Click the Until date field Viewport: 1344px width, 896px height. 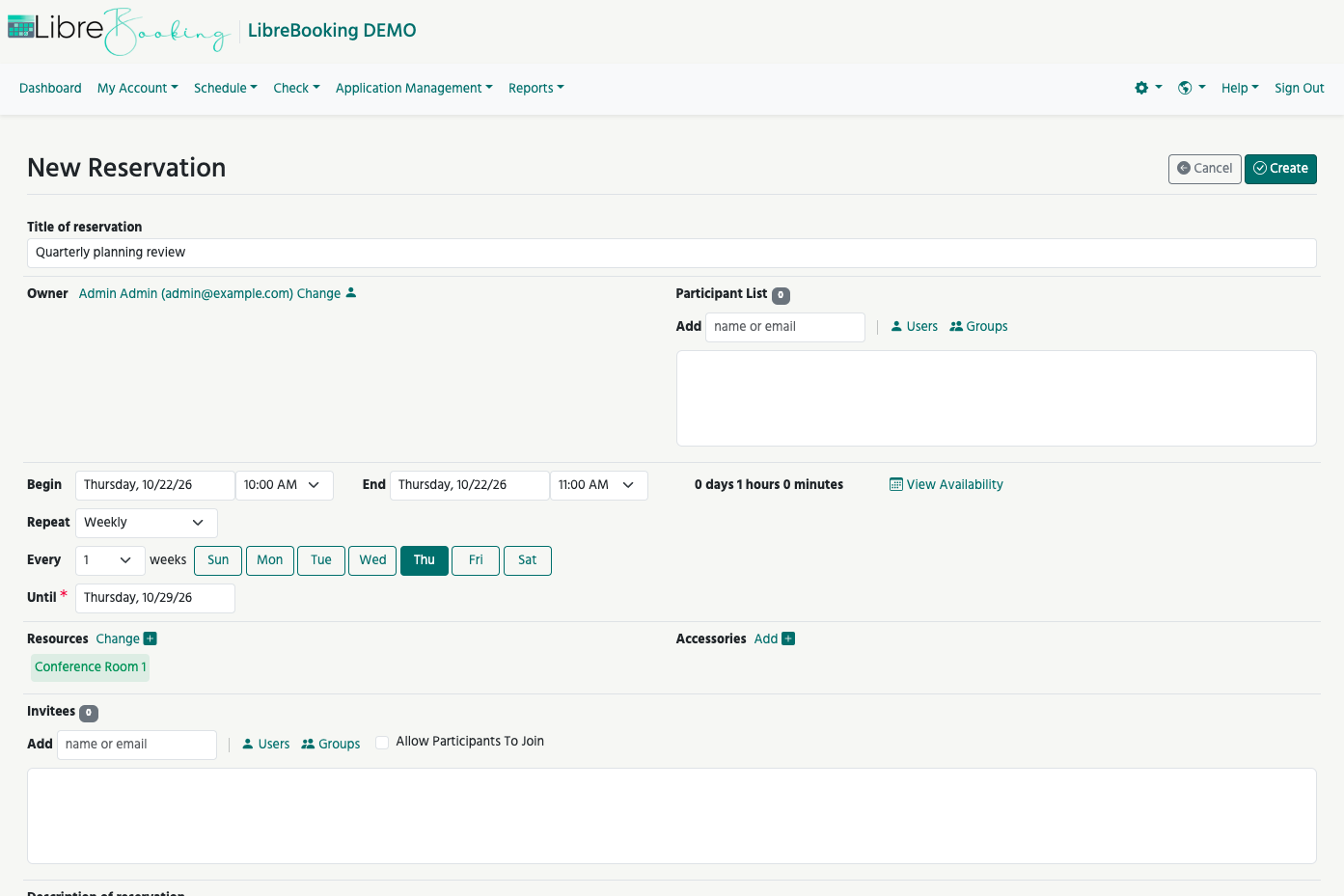coord(155,598)
